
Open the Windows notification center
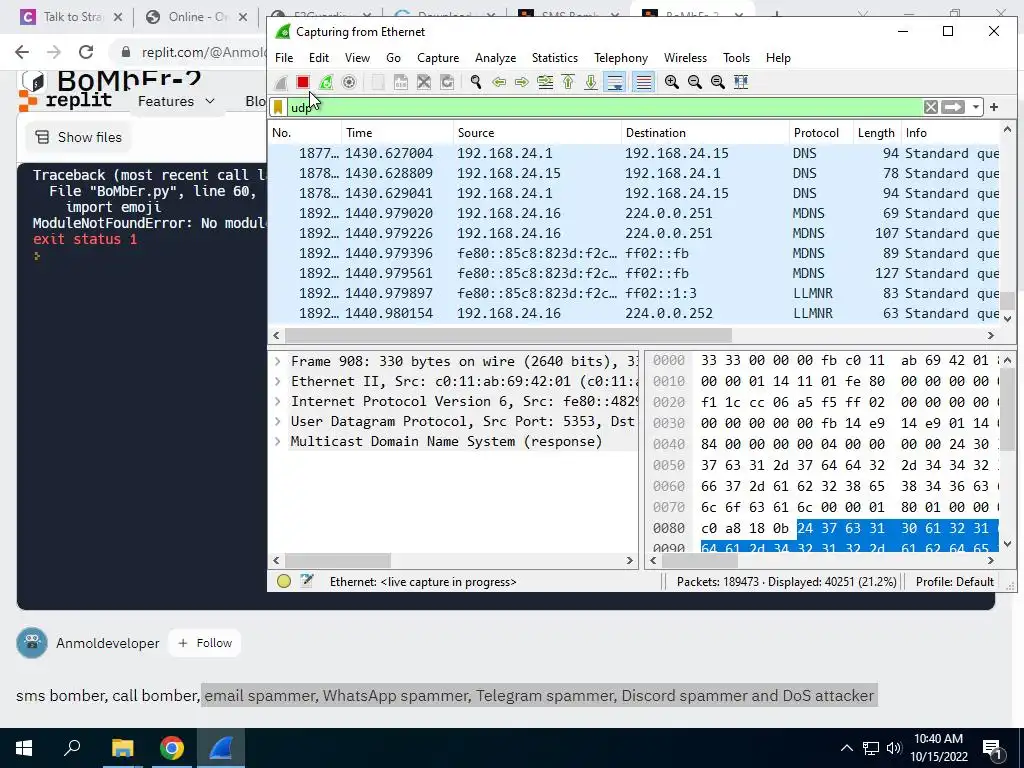[992, 748]
